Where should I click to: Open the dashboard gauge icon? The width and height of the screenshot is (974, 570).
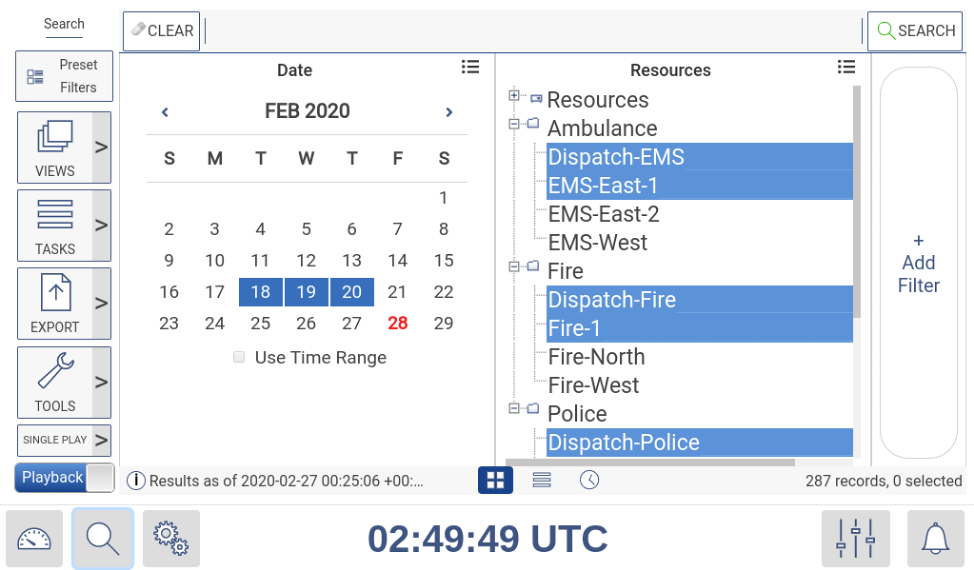point(34,539)
